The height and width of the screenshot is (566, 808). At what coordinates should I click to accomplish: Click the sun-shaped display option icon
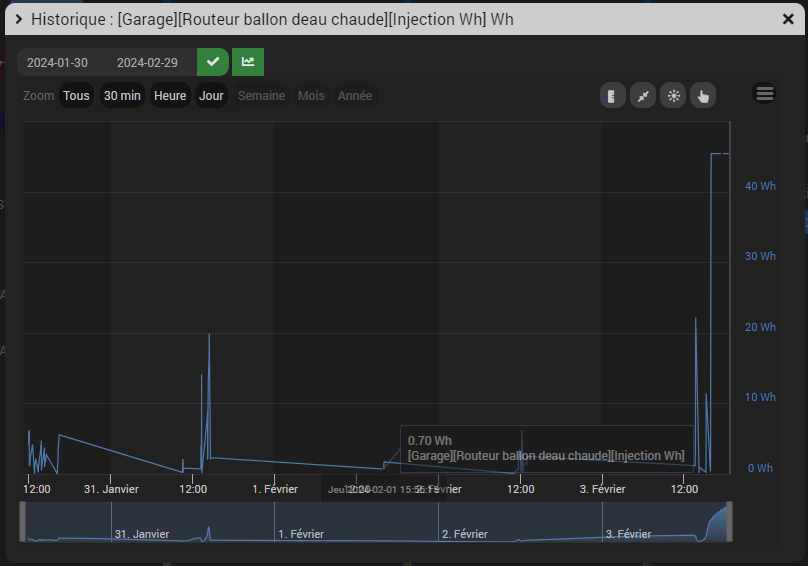pyautogui.click(x=673, y=96)
